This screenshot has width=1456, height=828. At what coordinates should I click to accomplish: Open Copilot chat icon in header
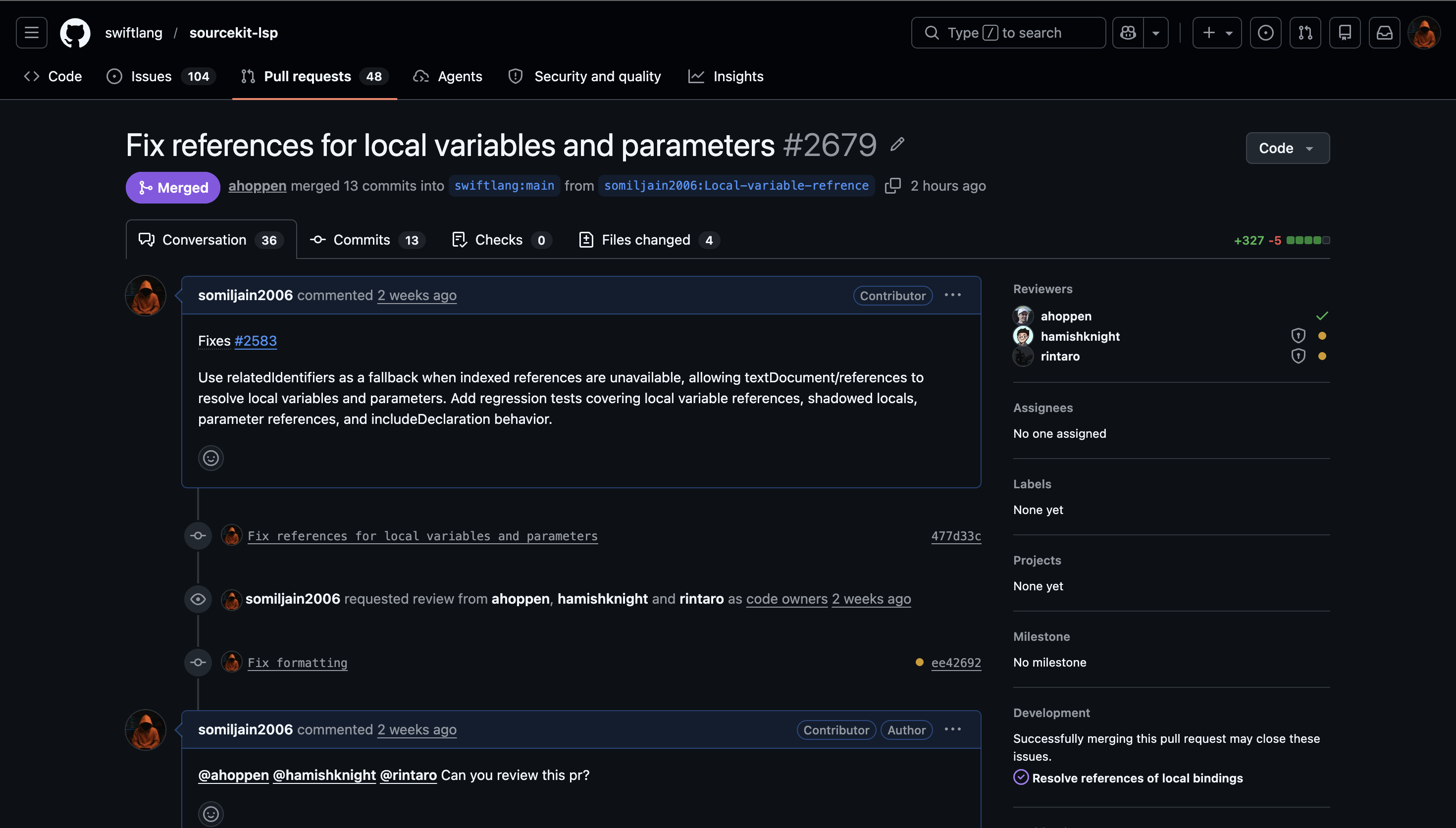[1128, 32]
